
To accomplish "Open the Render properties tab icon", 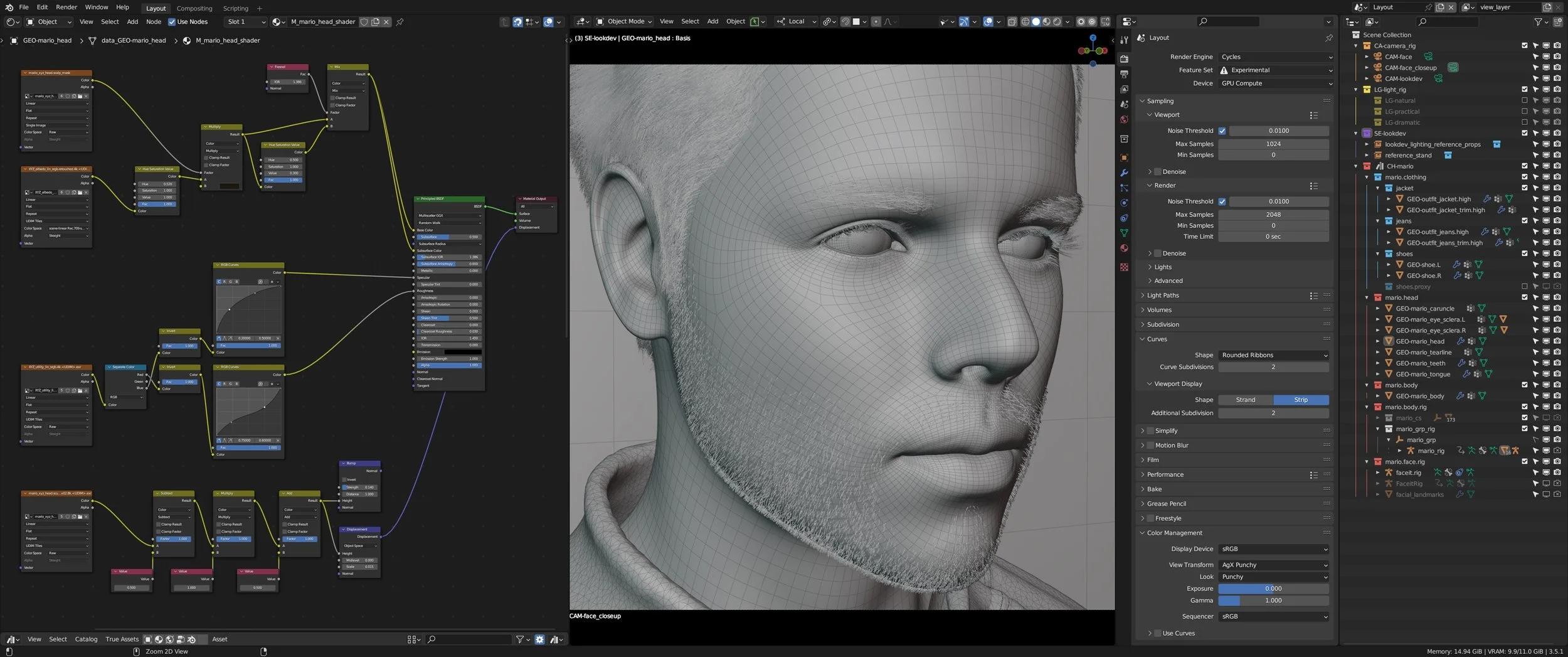I will pos(1124,59).
